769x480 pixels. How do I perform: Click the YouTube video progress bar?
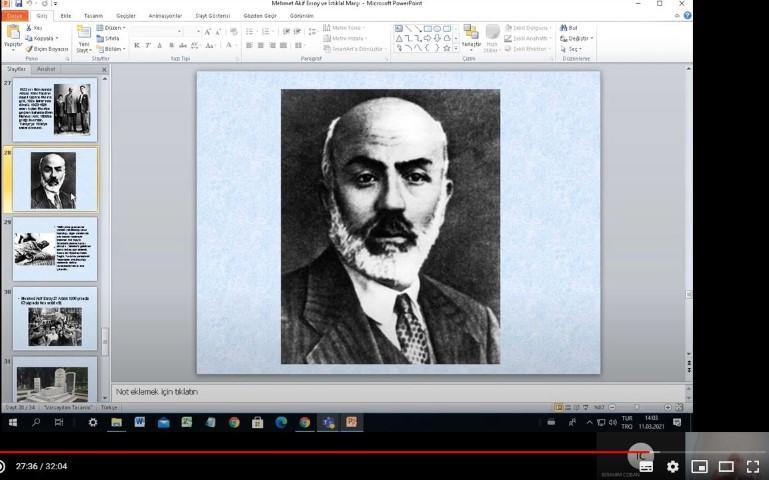pyautogui.click(x=384, y=452)
